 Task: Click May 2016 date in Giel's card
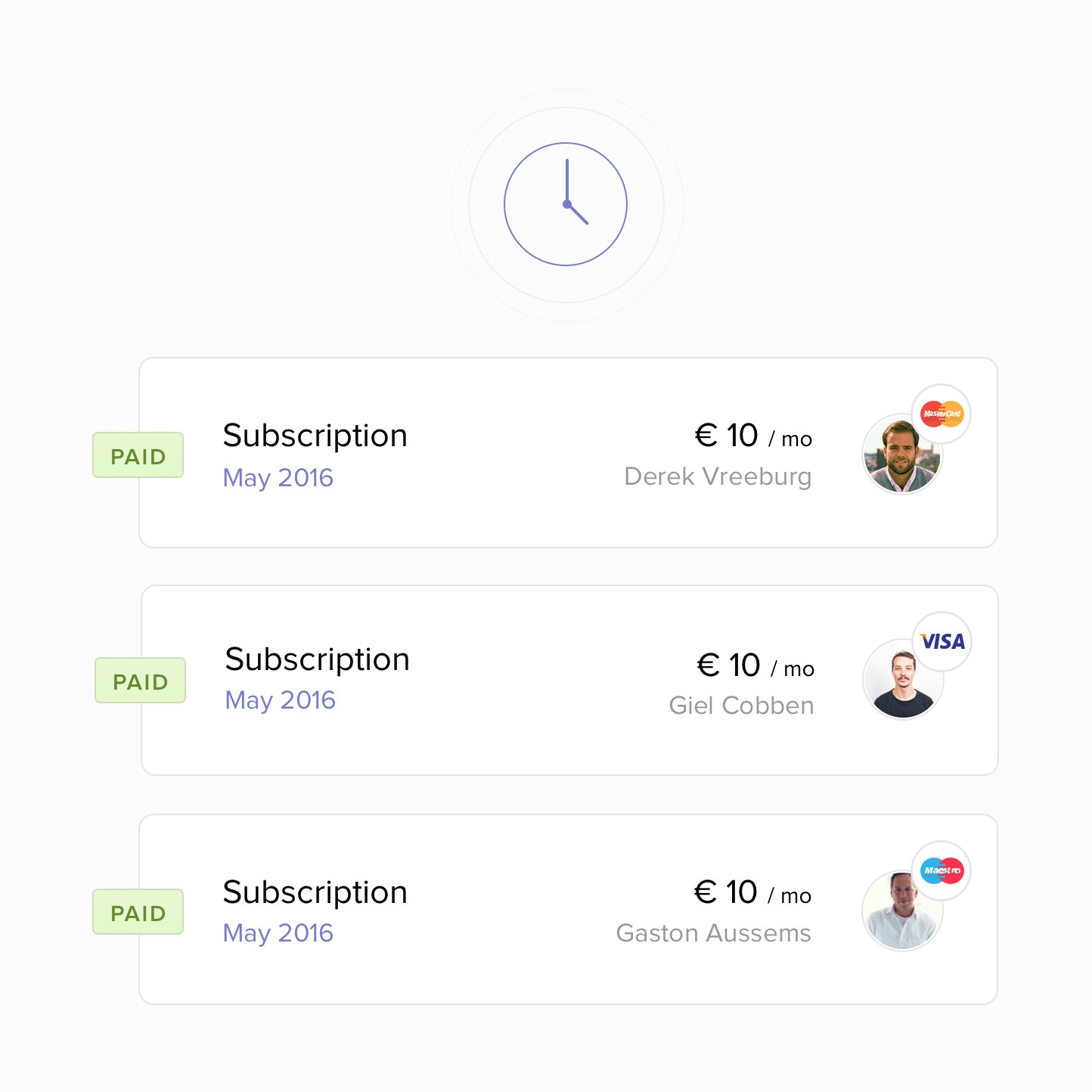(x=280, y=700)
